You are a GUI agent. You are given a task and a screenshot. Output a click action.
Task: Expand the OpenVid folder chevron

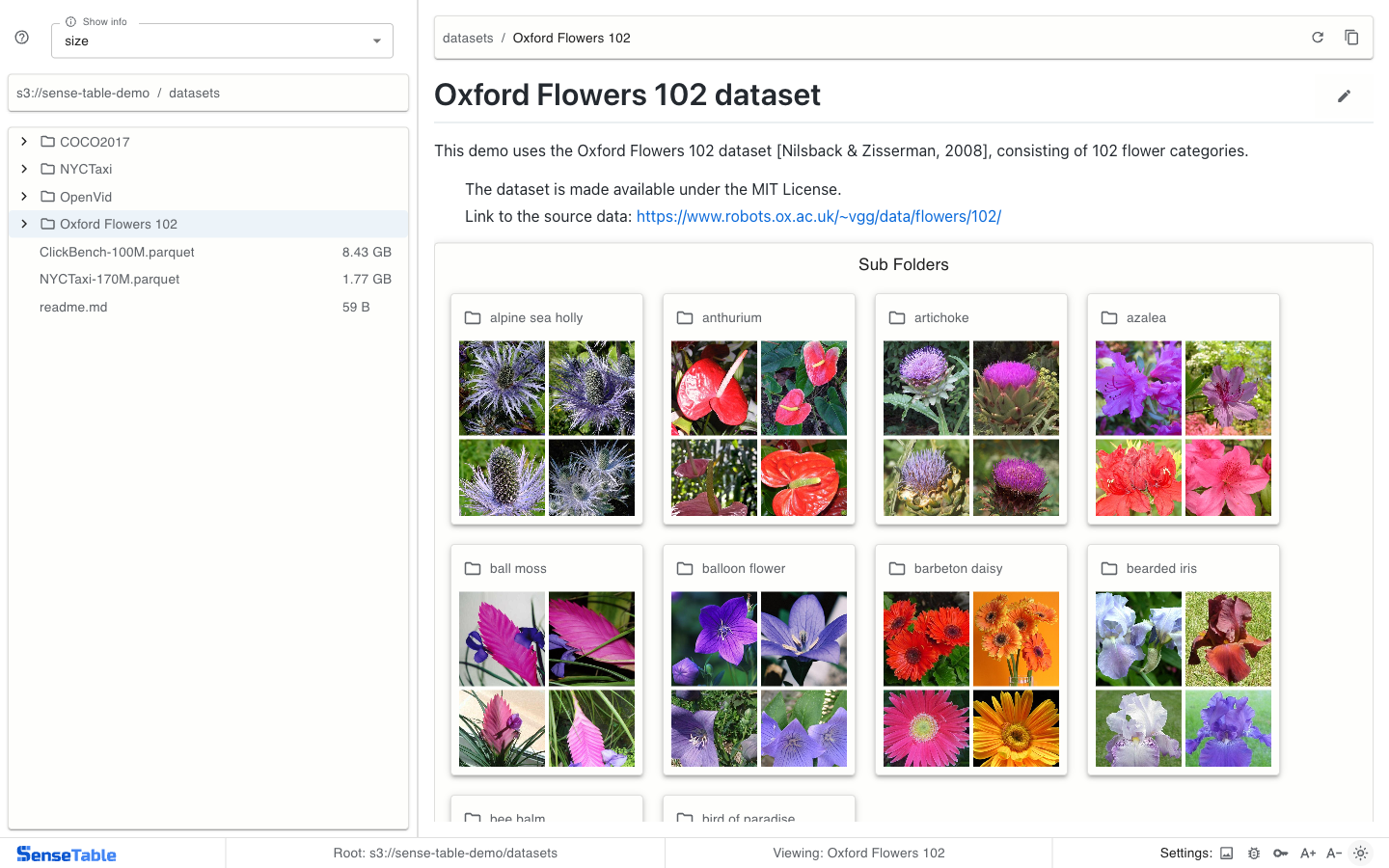(x=24, y=197)
